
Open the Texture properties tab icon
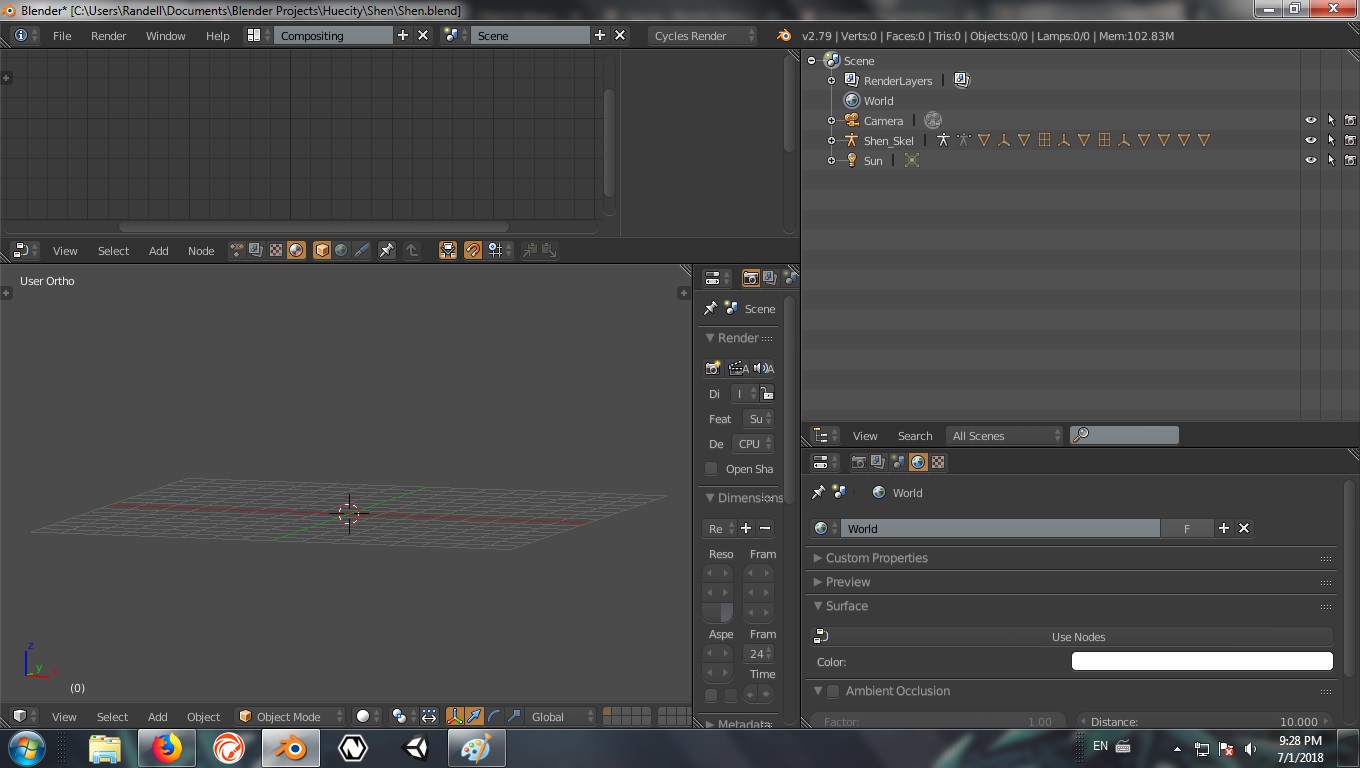(938, 462)
